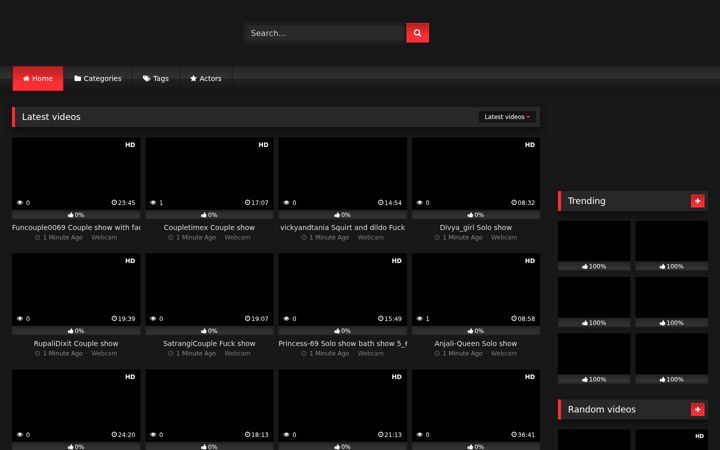Viewport: 720px width, 450px height.
Task: Click the plus button in Trending header
Action: (x=698, y=201)
